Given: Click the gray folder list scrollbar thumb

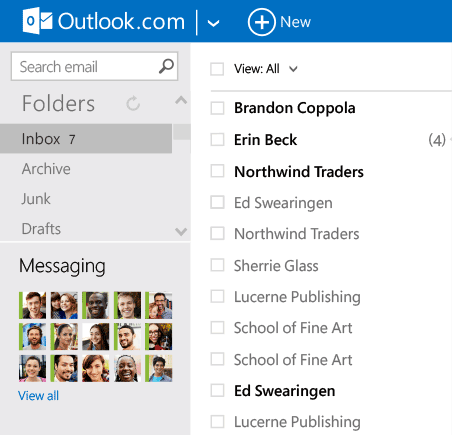Looking at the screenshot, I should tap(182, 132).
